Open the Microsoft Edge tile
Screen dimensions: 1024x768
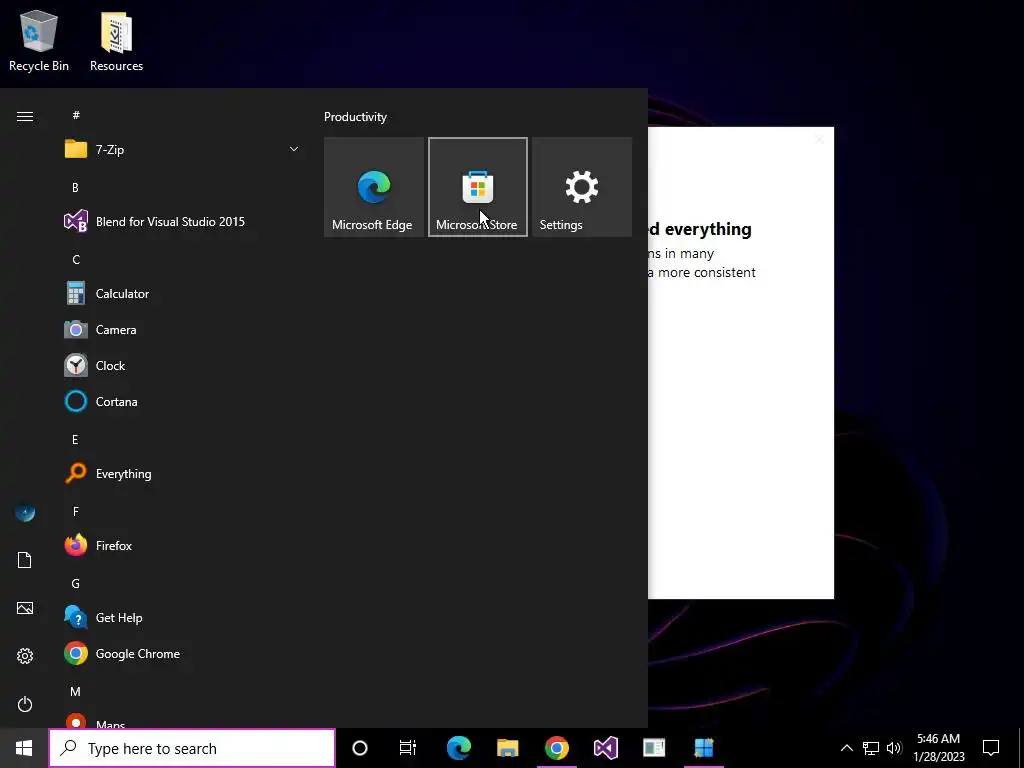(x=374, y=187)
